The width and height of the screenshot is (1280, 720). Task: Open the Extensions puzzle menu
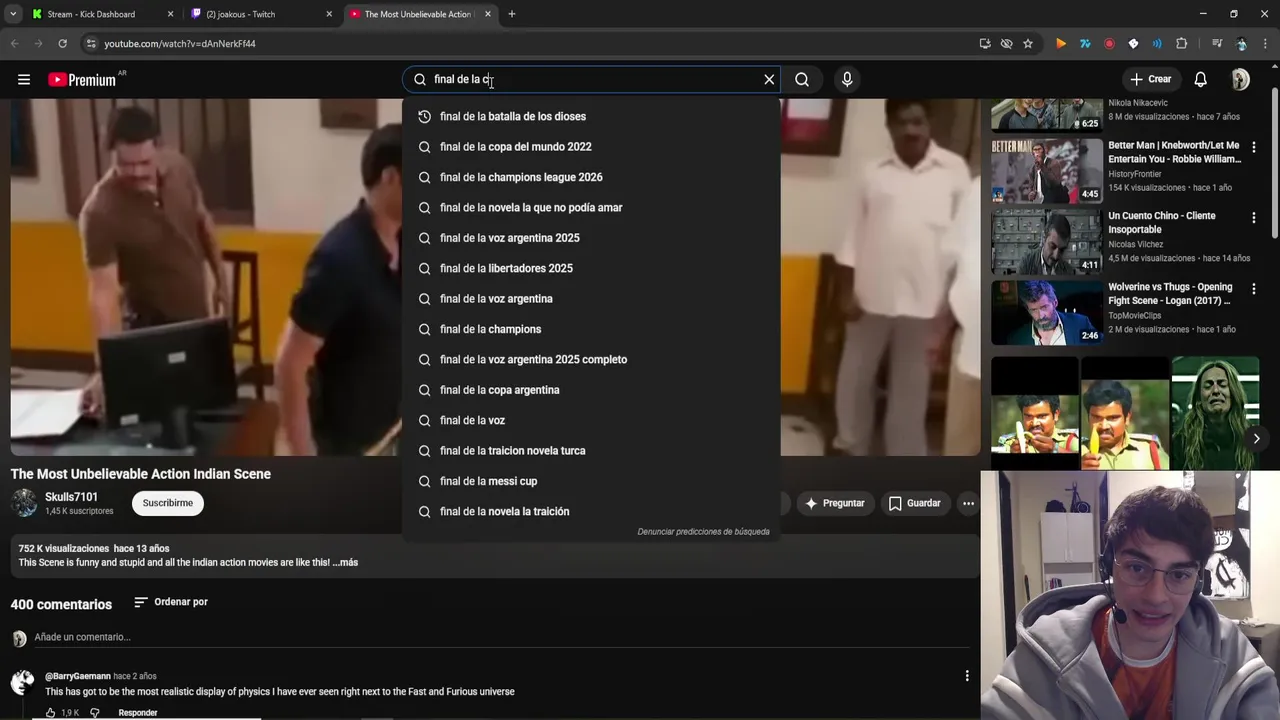point(1182,44)
